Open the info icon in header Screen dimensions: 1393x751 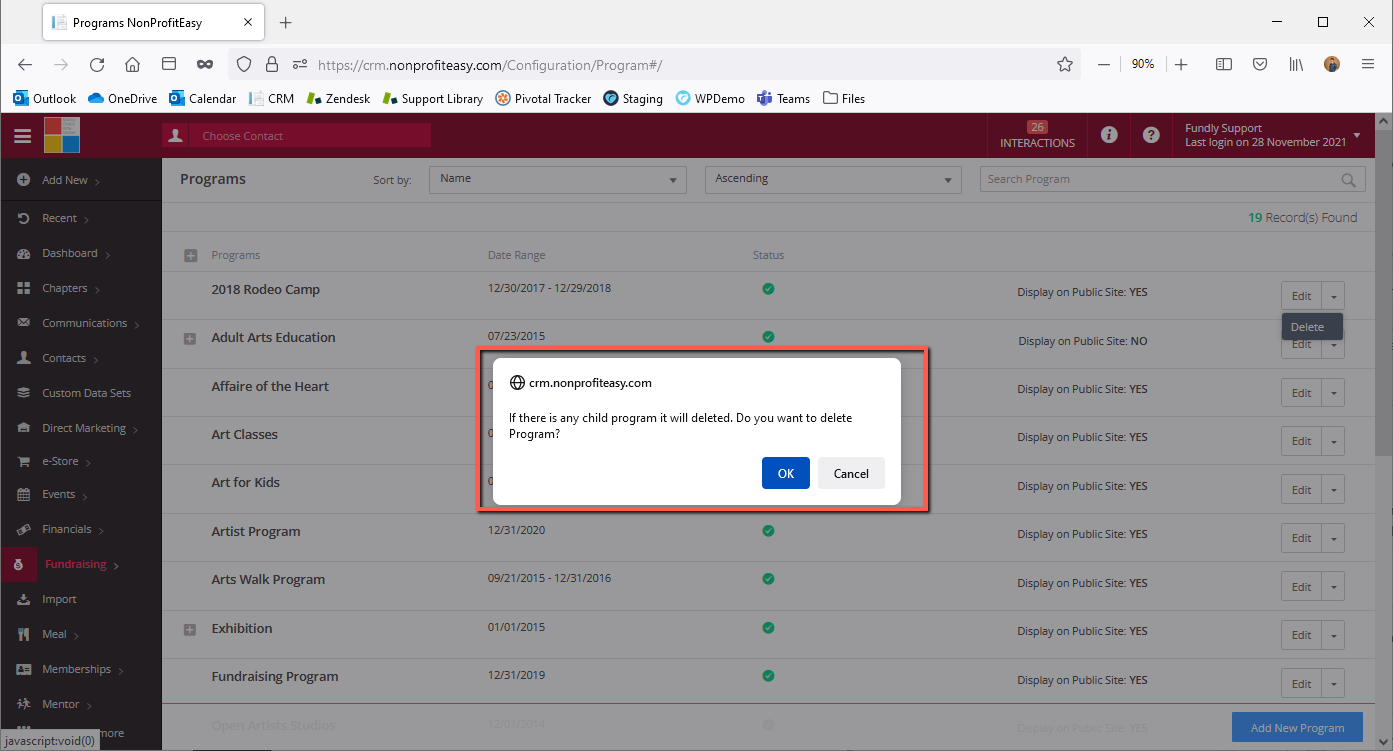click(x=1109, y=135)
